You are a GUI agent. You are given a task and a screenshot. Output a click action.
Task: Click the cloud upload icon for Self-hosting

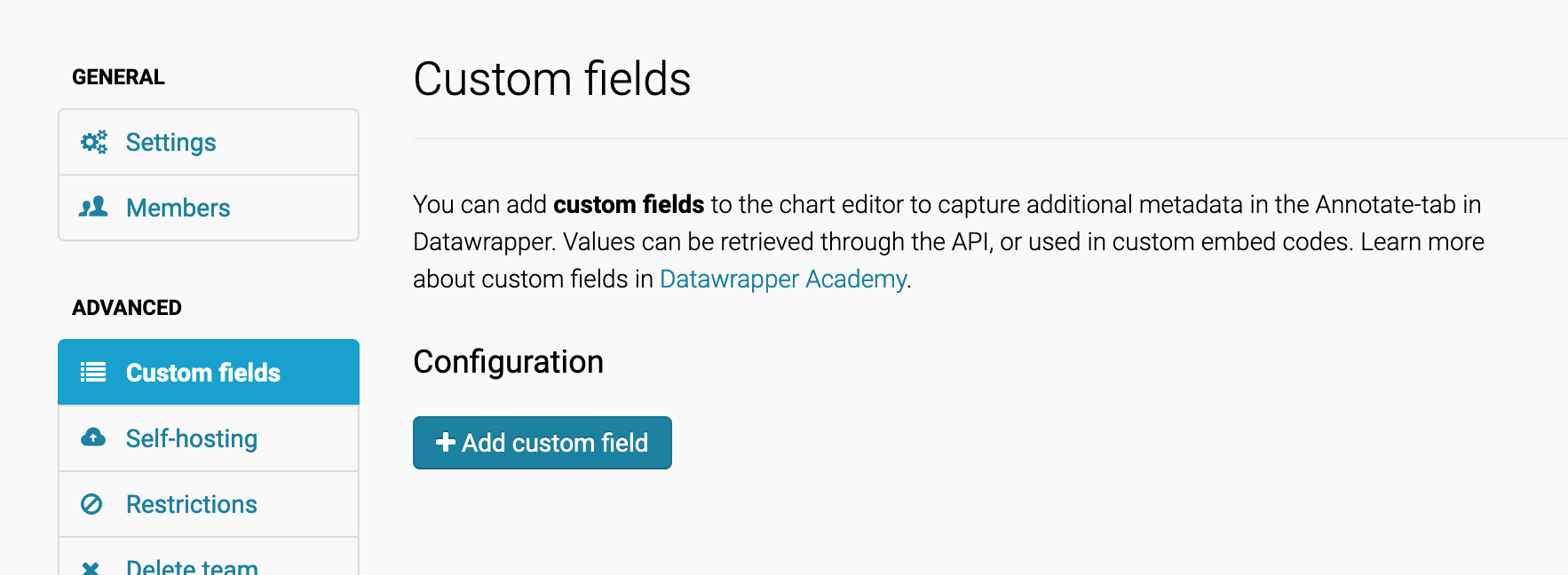[93, 437]
